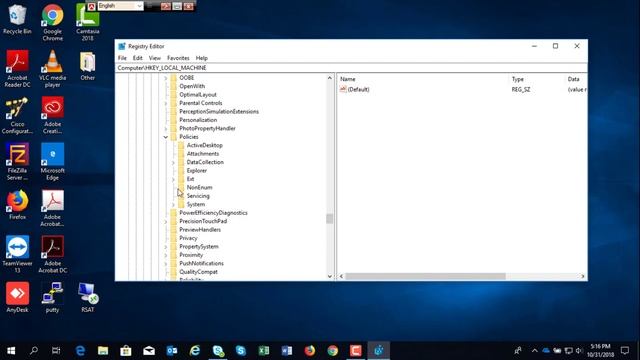Launch Google Chrome from the desktop

[52, 22]
